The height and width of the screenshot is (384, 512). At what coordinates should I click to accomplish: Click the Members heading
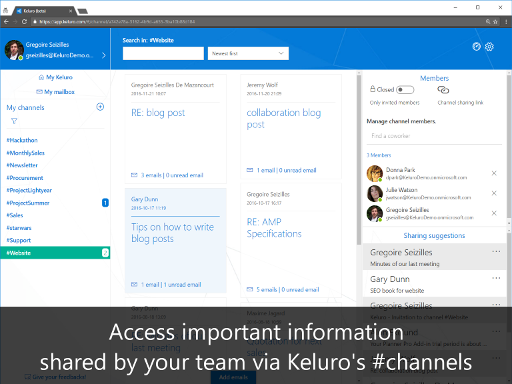pyautogui.click(x=434, y=78)
